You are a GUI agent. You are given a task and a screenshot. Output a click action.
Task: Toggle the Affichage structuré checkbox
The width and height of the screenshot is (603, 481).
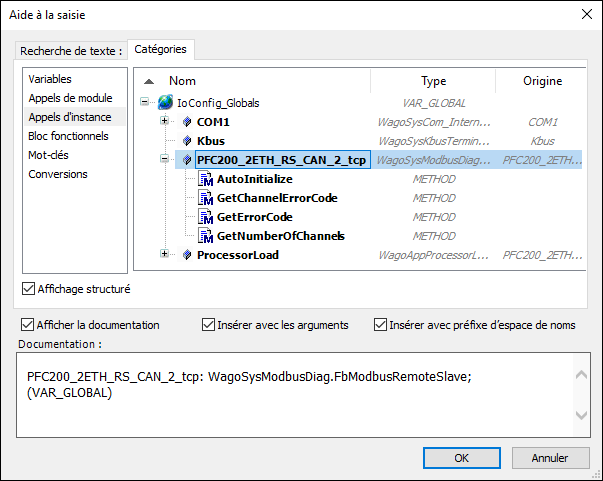click(28, 288)
